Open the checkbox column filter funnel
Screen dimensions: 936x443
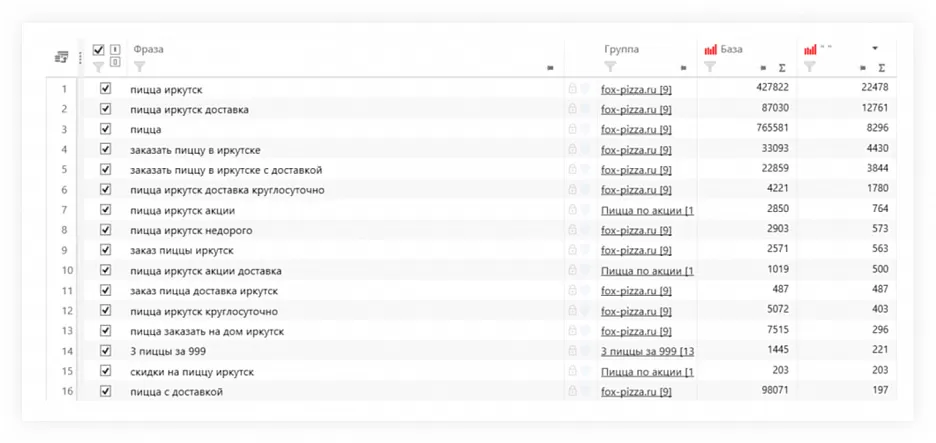[98, 67]
